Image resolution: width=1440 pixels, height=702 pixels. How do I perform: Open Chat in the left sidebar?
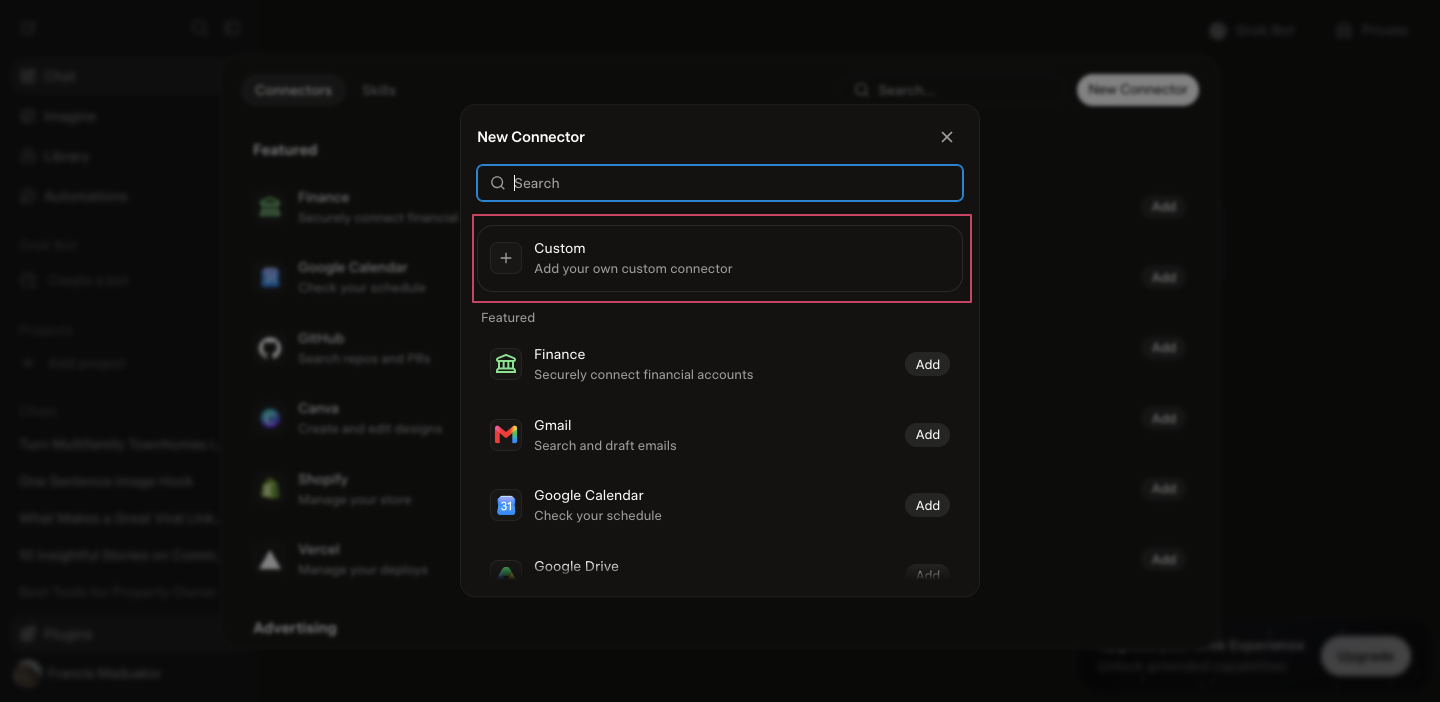point(116,76)
